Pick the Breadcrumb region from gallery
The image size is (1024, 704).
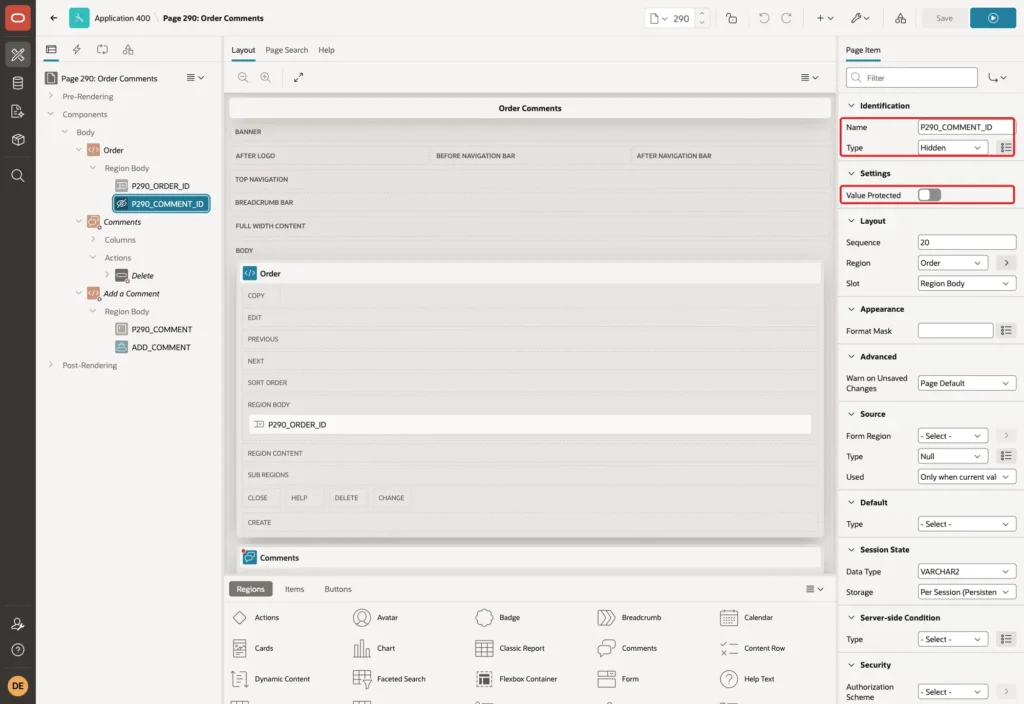[629, 617]
